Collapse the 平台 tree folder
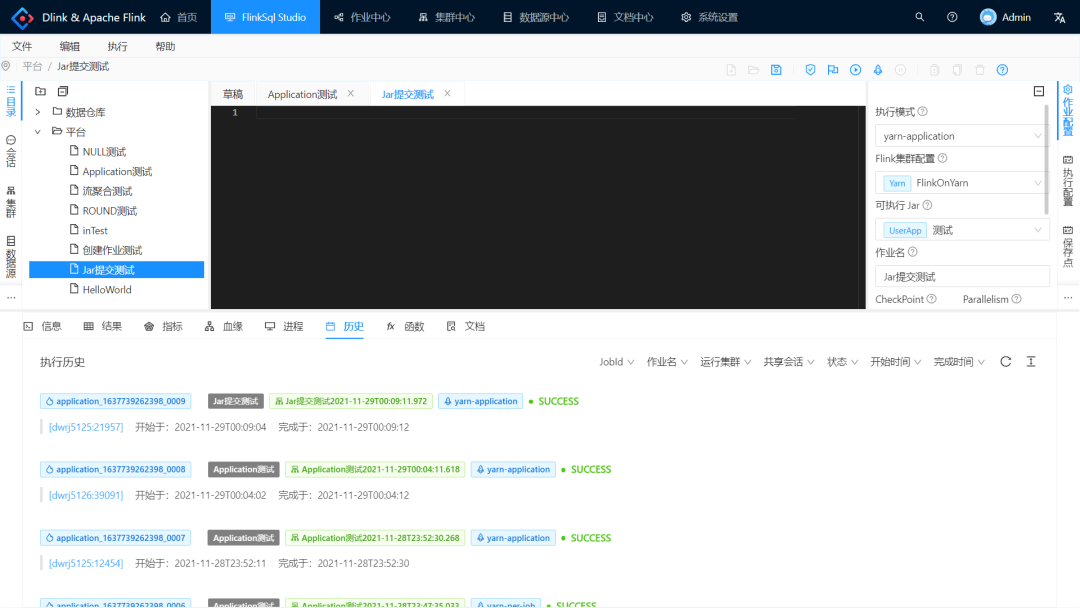The image size is (1080, 608). click(38, 132)
